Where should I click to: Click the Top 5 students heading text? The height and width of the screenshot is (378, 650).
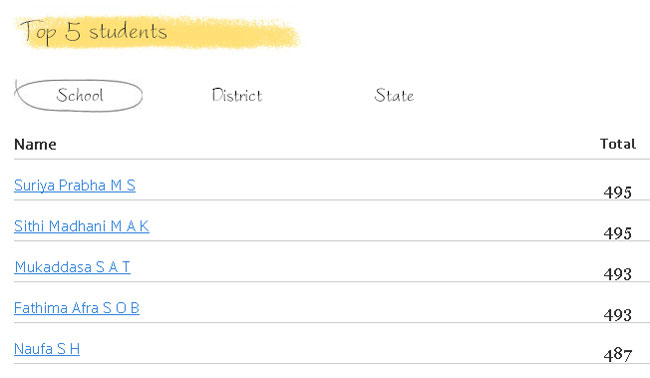[x=94, y=32]
